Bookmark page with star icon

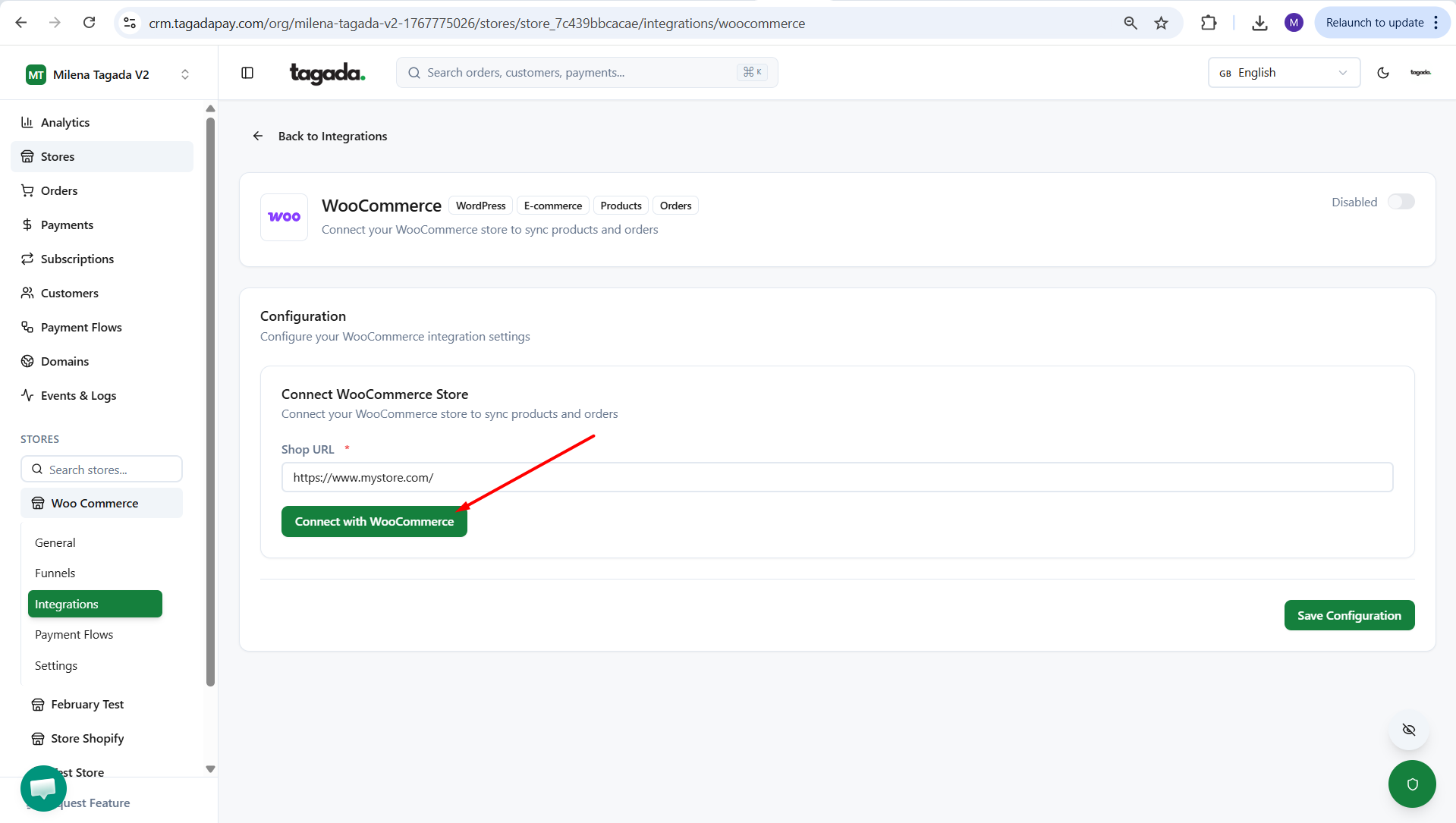pos(1161,23)
